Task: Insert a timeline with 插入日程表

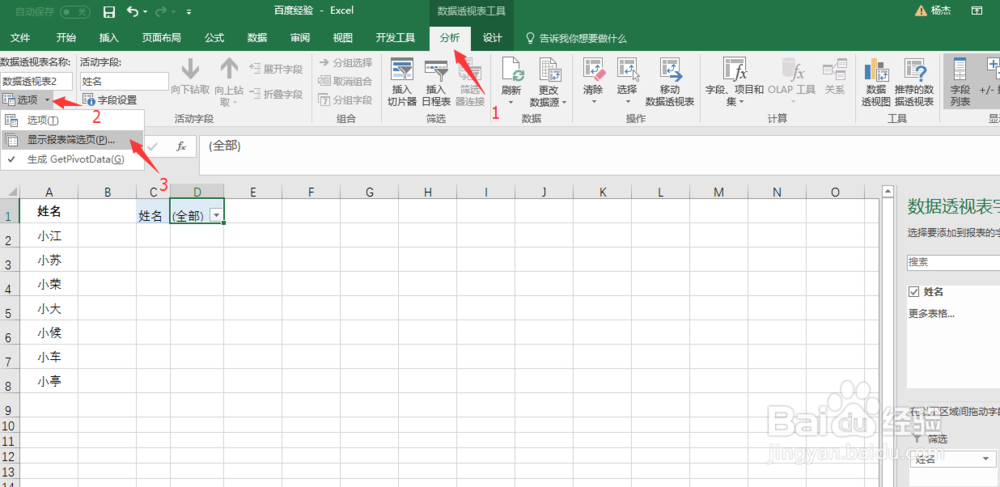Action: pos(436,82)
